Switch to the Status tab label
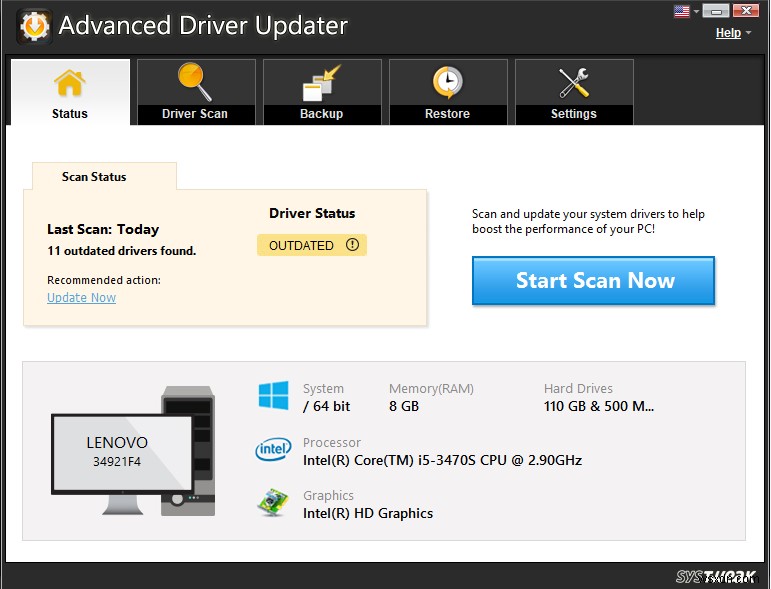This screenshot has height=589, width=771. point(70,114)
